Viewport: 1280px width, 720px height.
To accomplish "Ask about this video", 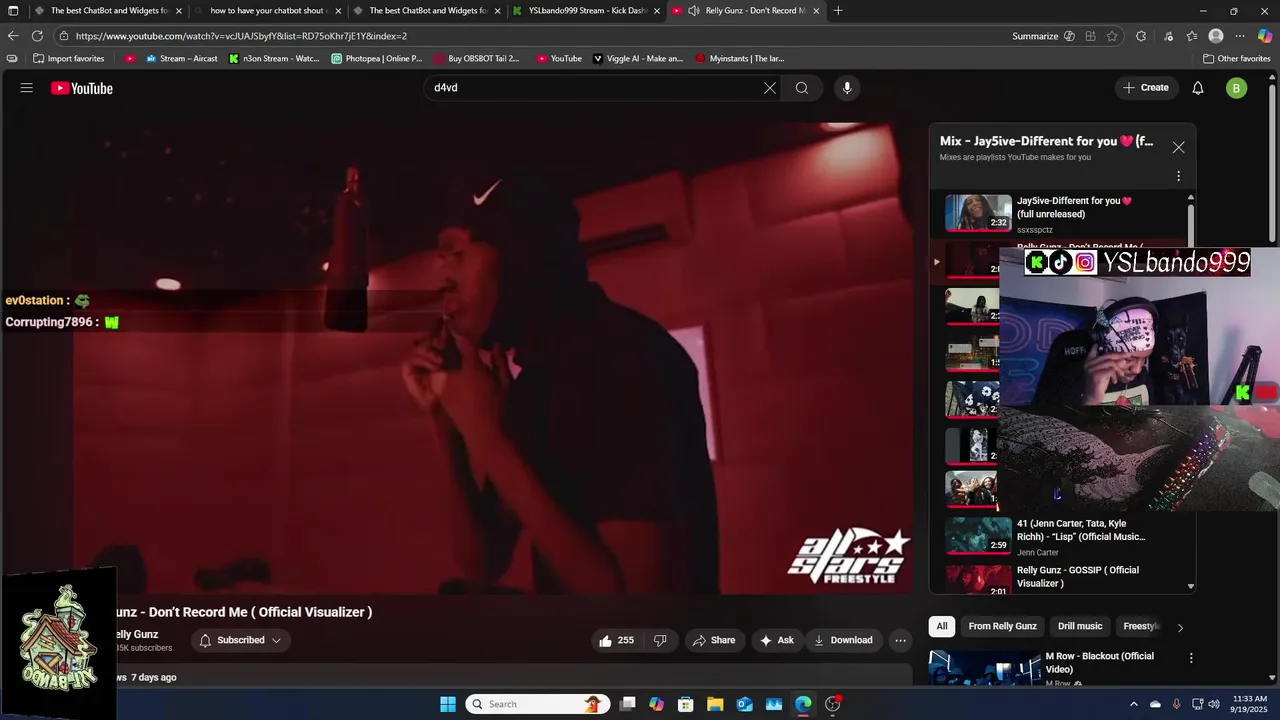I will [x=777, y=640].
